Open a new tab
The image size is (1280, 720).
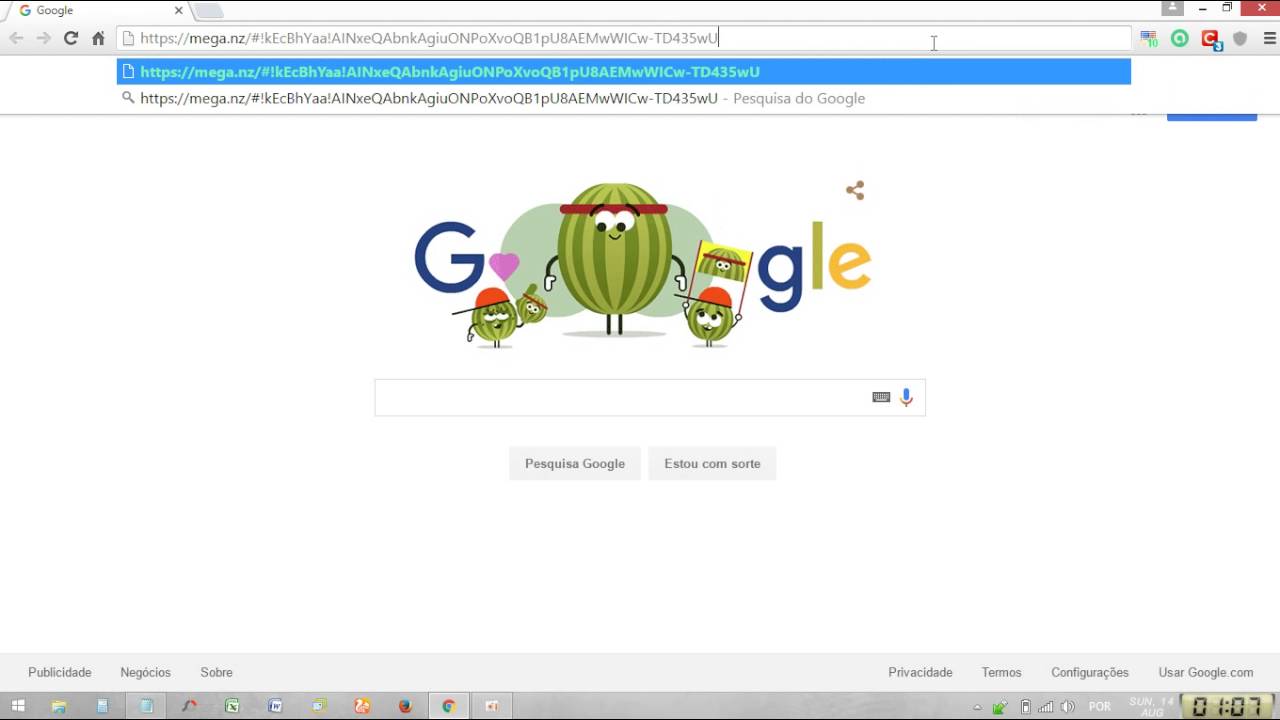[x=208, y=11]
